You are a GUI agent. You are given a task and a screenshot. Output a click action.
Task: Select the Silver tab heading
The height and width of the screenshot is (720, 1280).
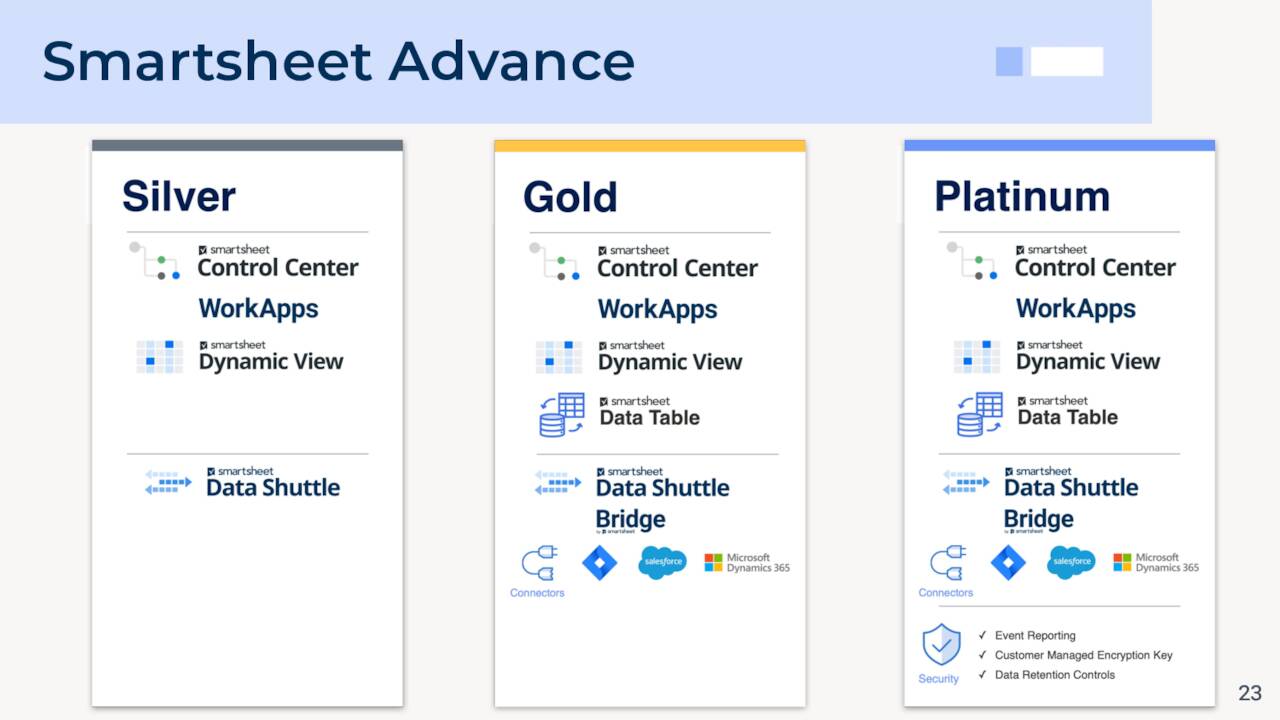tap(178, 196)
